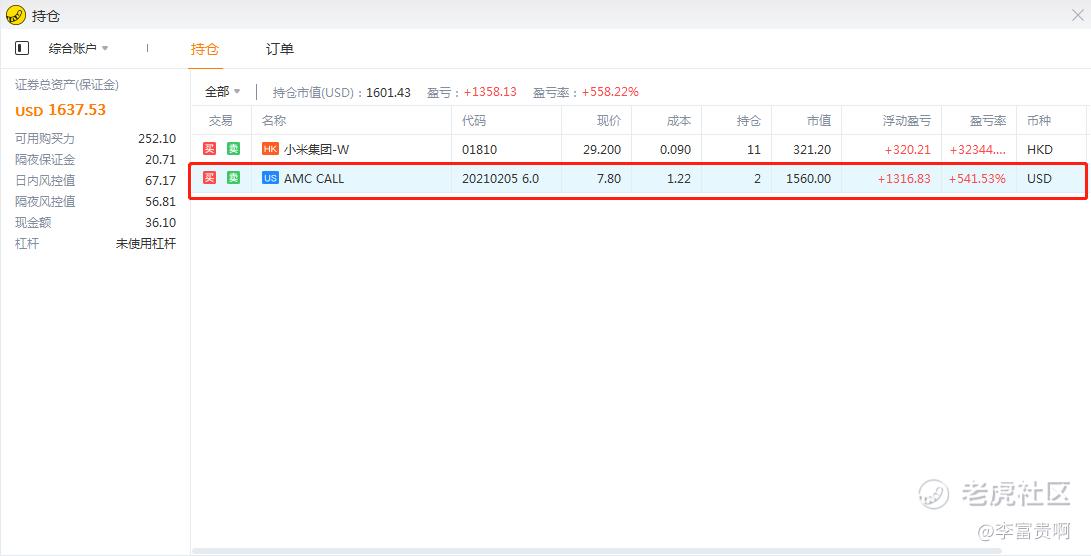Screen dimensions: 1091x556
Task: Click market value 1560.00
Action: (809, 178)
